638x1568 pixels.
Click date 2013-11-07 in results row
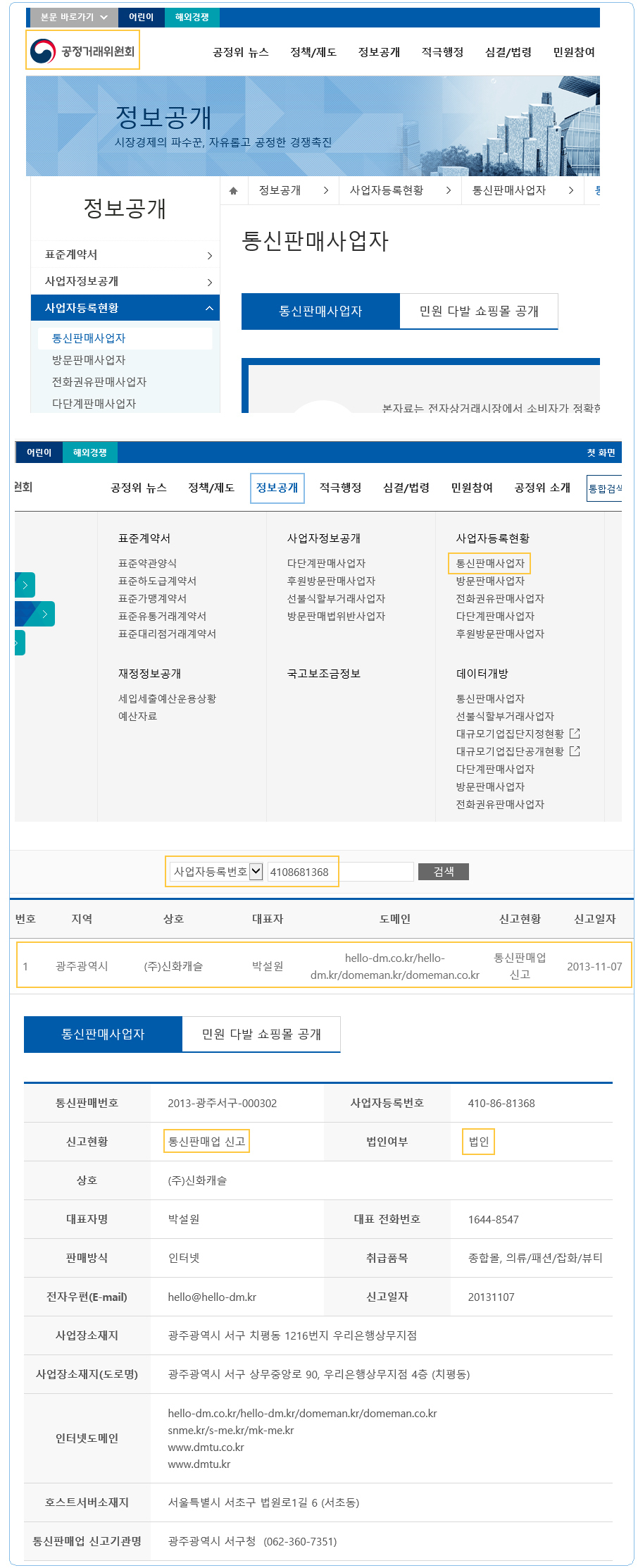[x=594, y=966]
